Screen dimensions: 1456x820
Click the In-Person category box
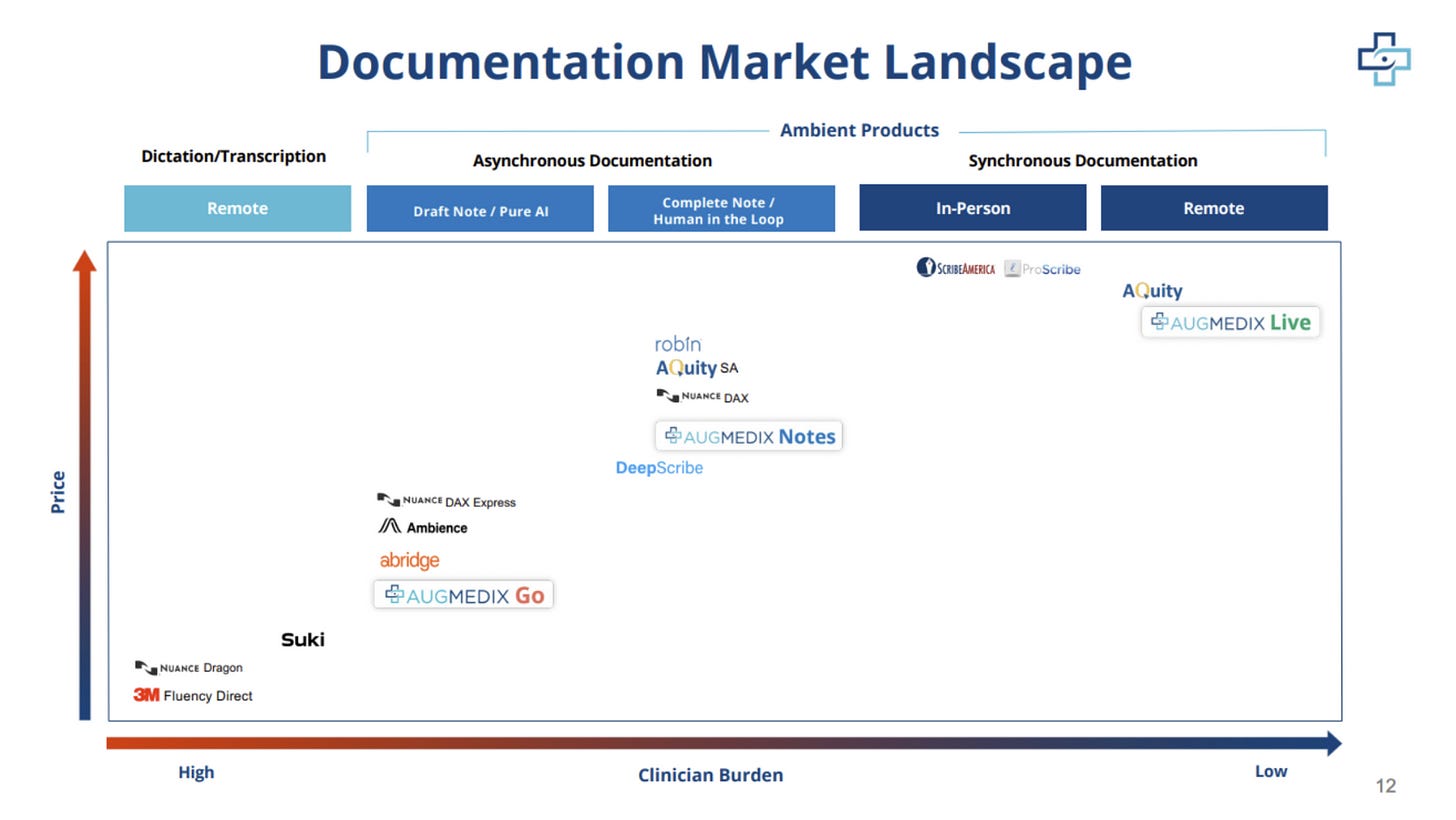(x=973, y=208)
